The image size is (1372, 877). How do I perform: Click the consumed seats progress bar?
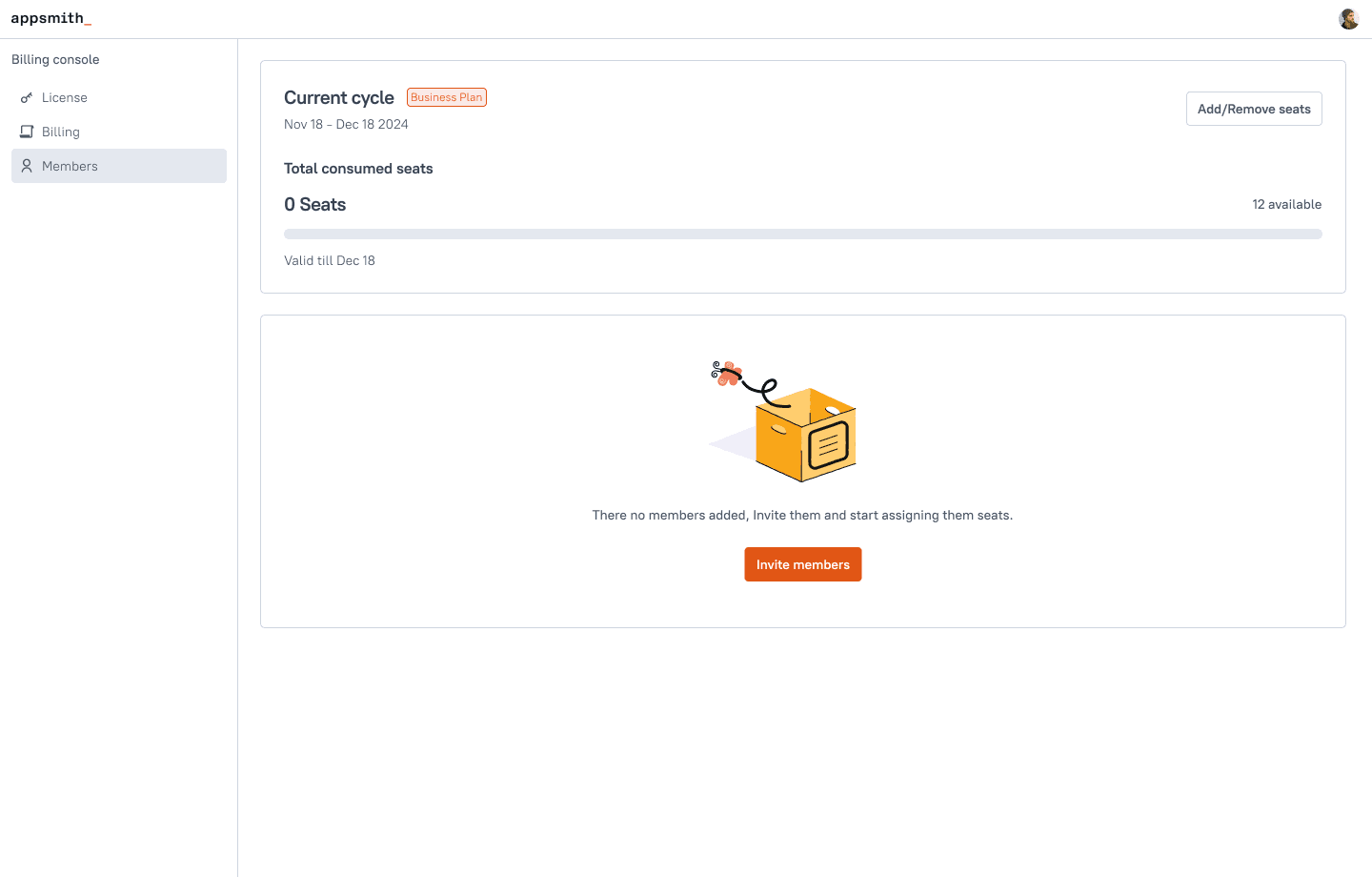point(803,234)
